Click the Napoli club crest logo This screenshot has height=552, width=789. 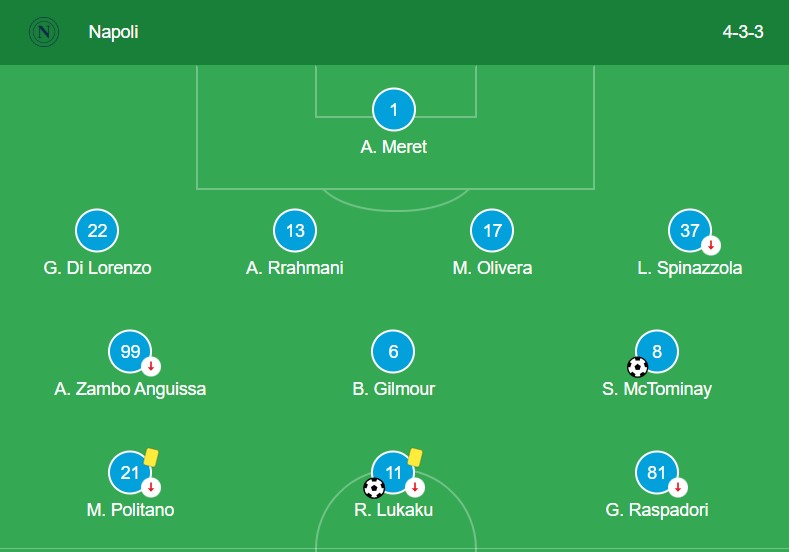coord(44,32)
